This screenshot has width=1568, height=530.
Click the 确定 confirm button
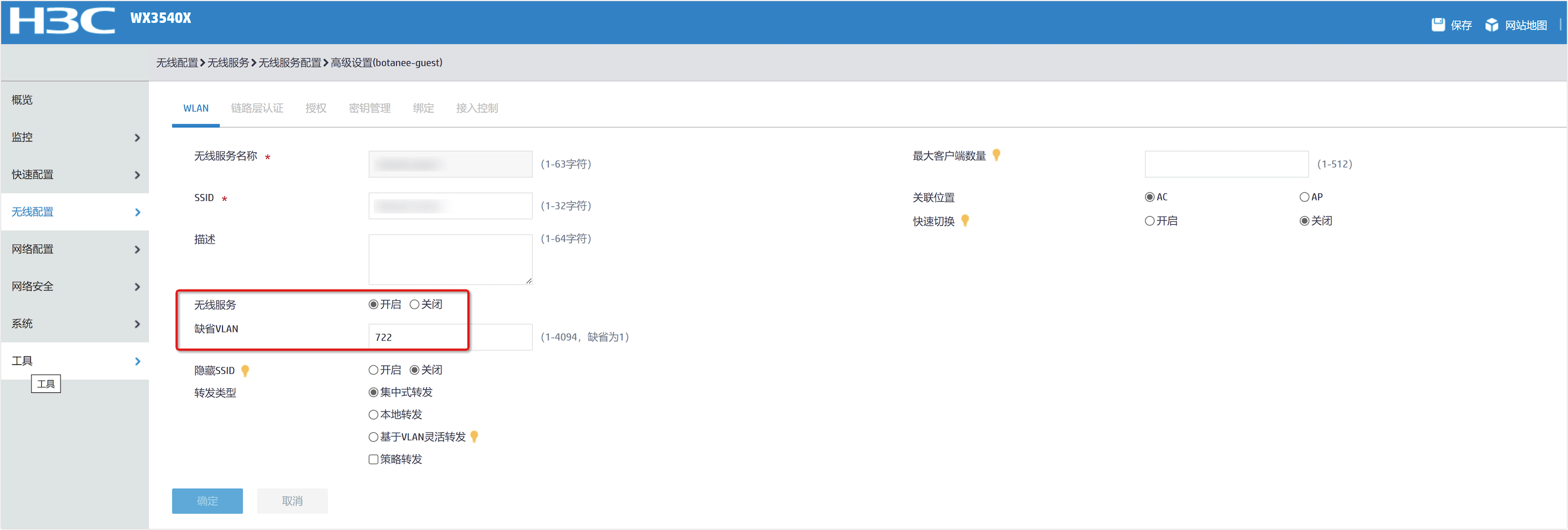point(207,501)
